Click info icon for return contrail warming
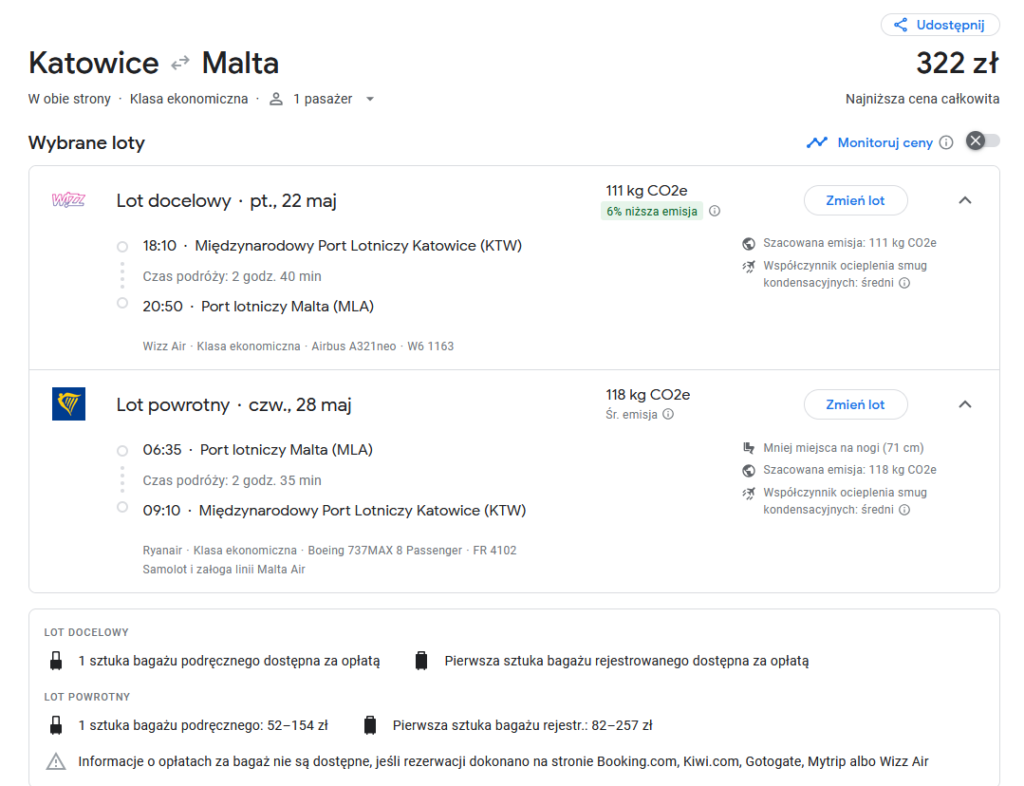Image resolution: width=1024 pixels, height=786 pixels. click(x=905, y=510)
